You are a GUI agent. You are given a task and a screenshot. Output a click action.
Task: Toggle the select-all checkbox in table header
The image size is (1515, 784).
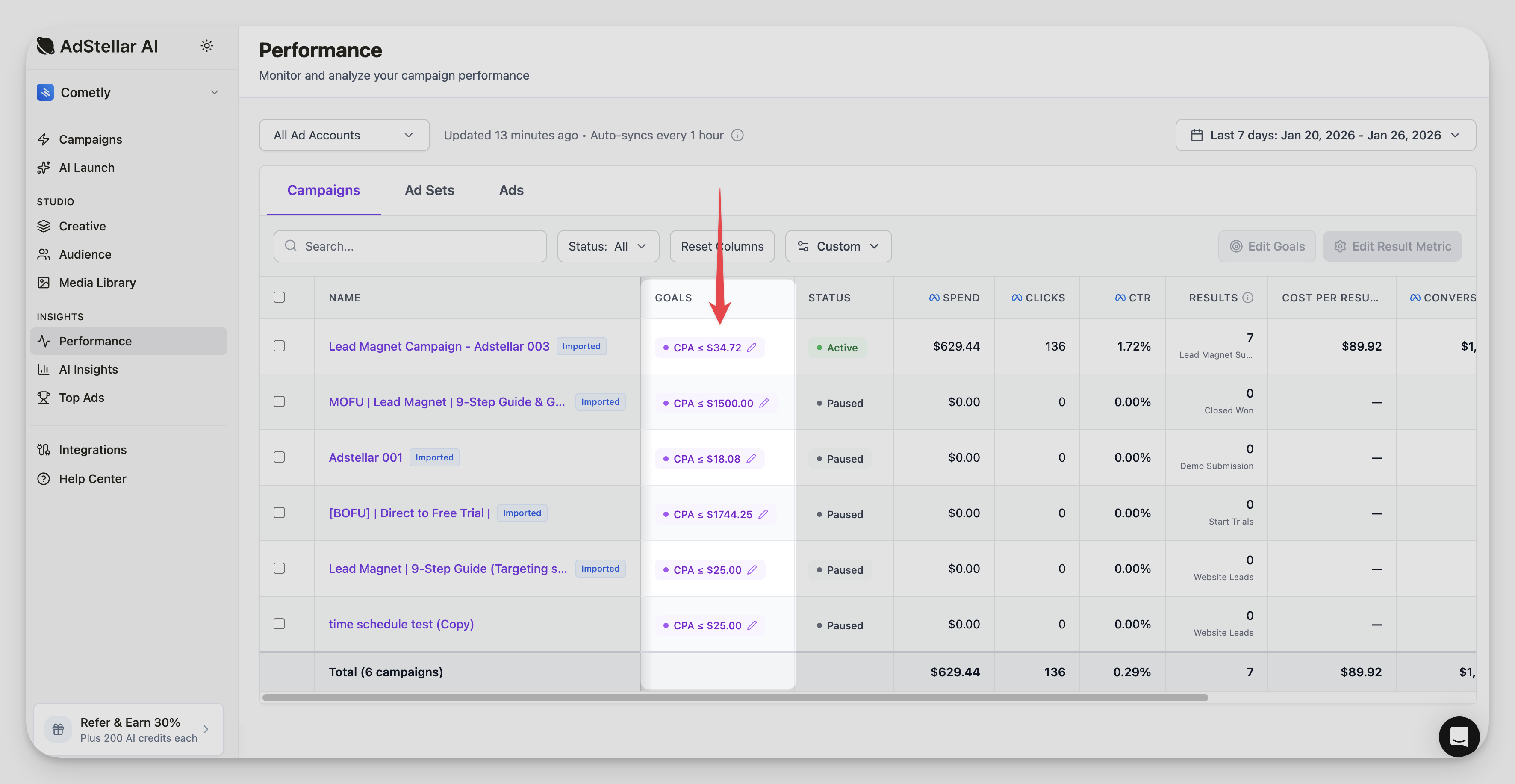coord(279,297)
